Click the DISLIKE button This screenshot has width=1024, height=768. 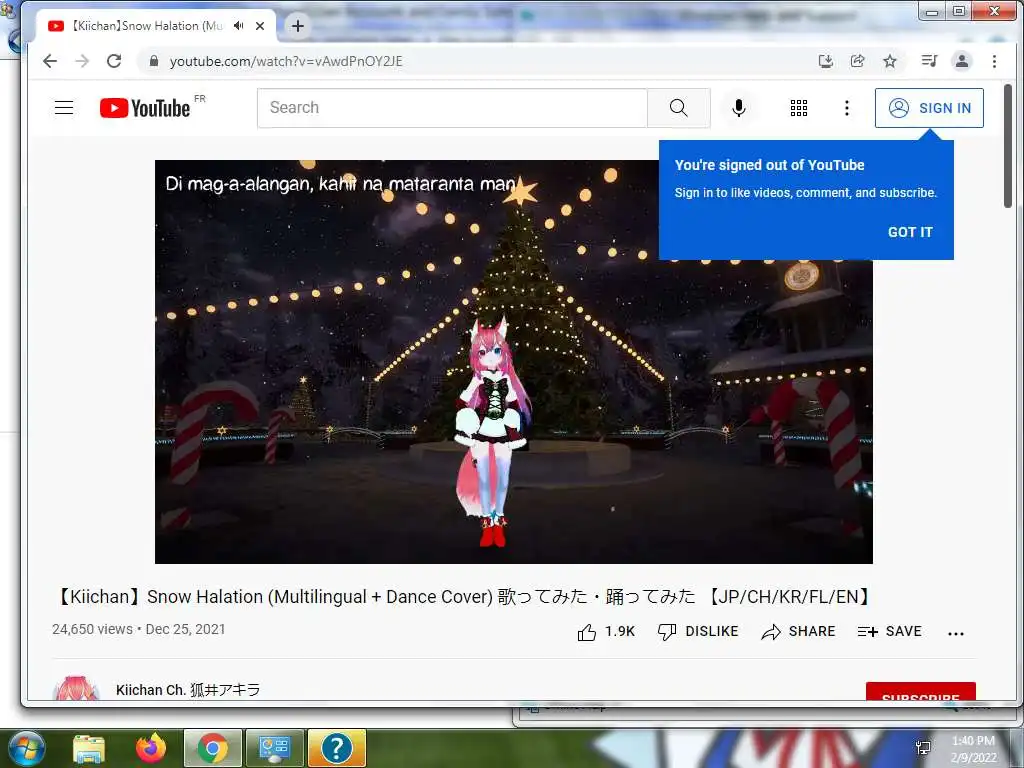[x=697, y=632]
